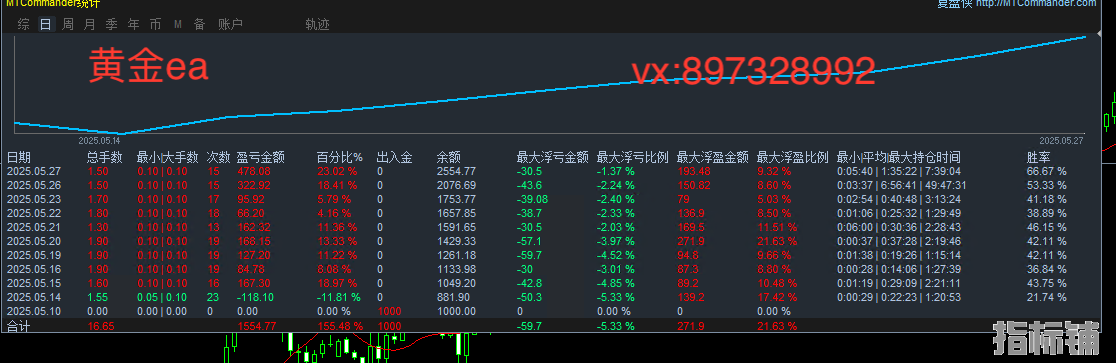The width and height of the screenshot is (1116, 363).
Task: Click the 2025.05.14 chart date label
Action: [100, 141]
